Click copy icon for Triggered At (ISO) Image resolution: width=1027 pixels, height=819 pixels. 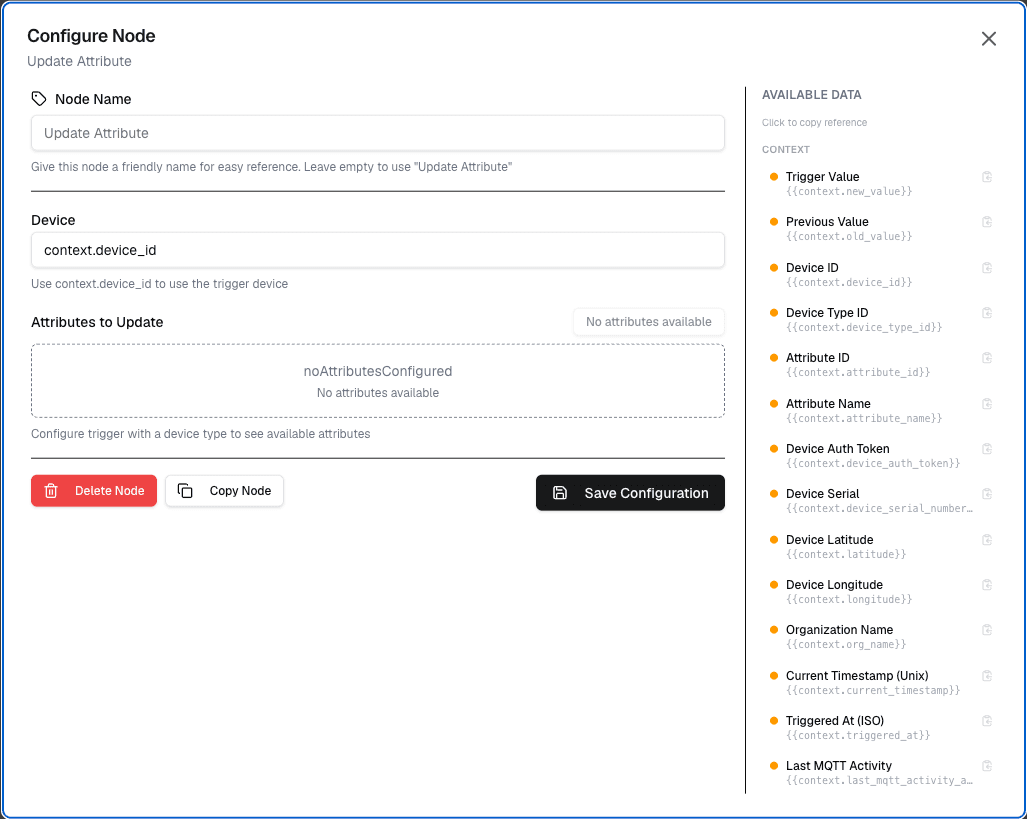[x=987, y=721]
